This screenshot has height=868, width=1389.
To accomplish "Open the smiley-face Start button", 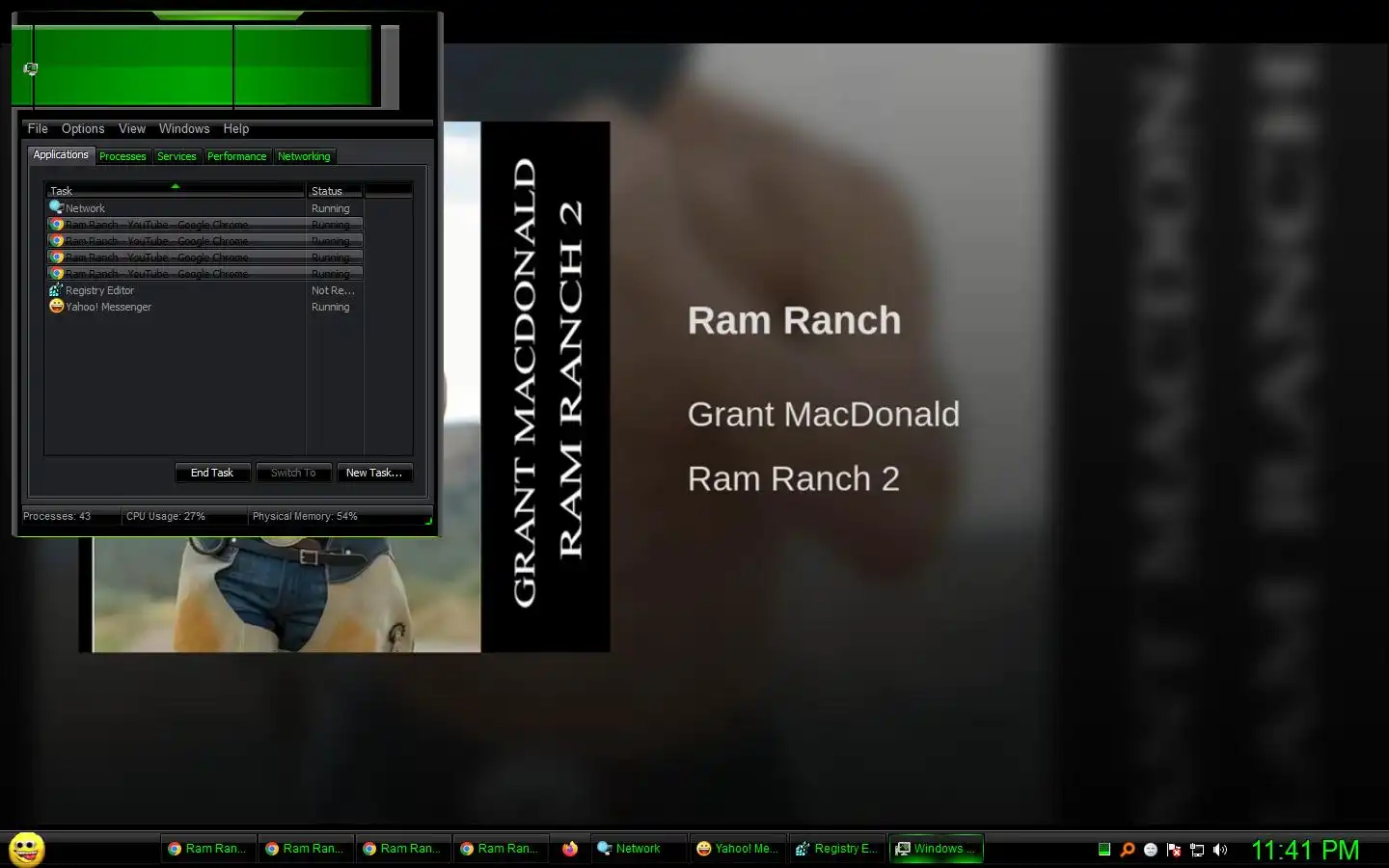I will tap(26, 849).
